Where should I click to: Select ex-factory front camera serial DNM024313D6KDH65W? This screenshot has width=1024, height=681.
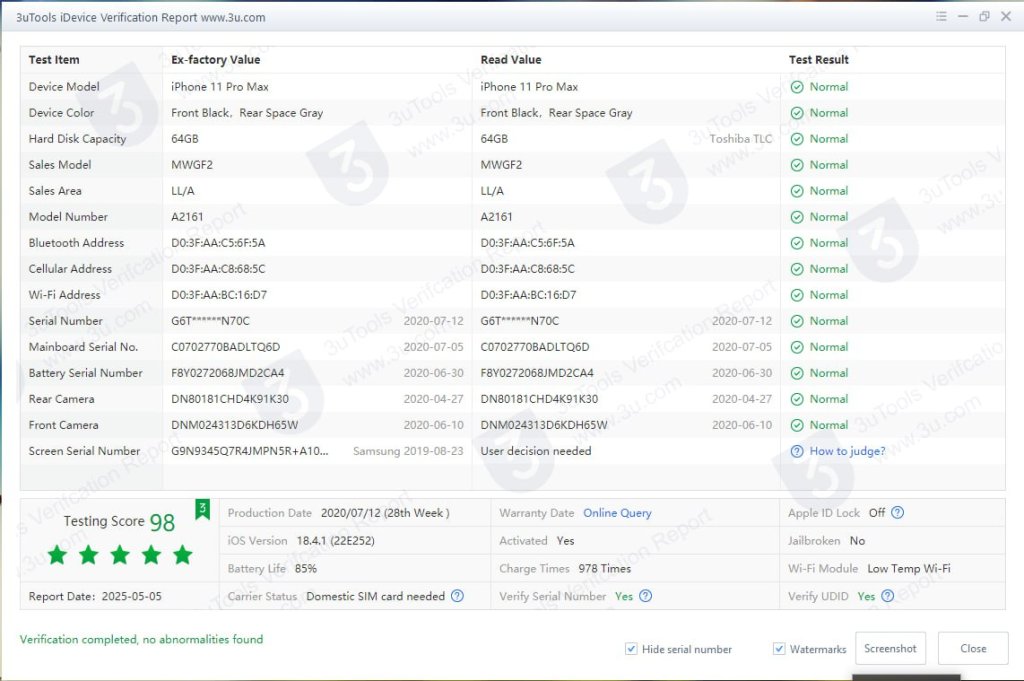point(234,425)
